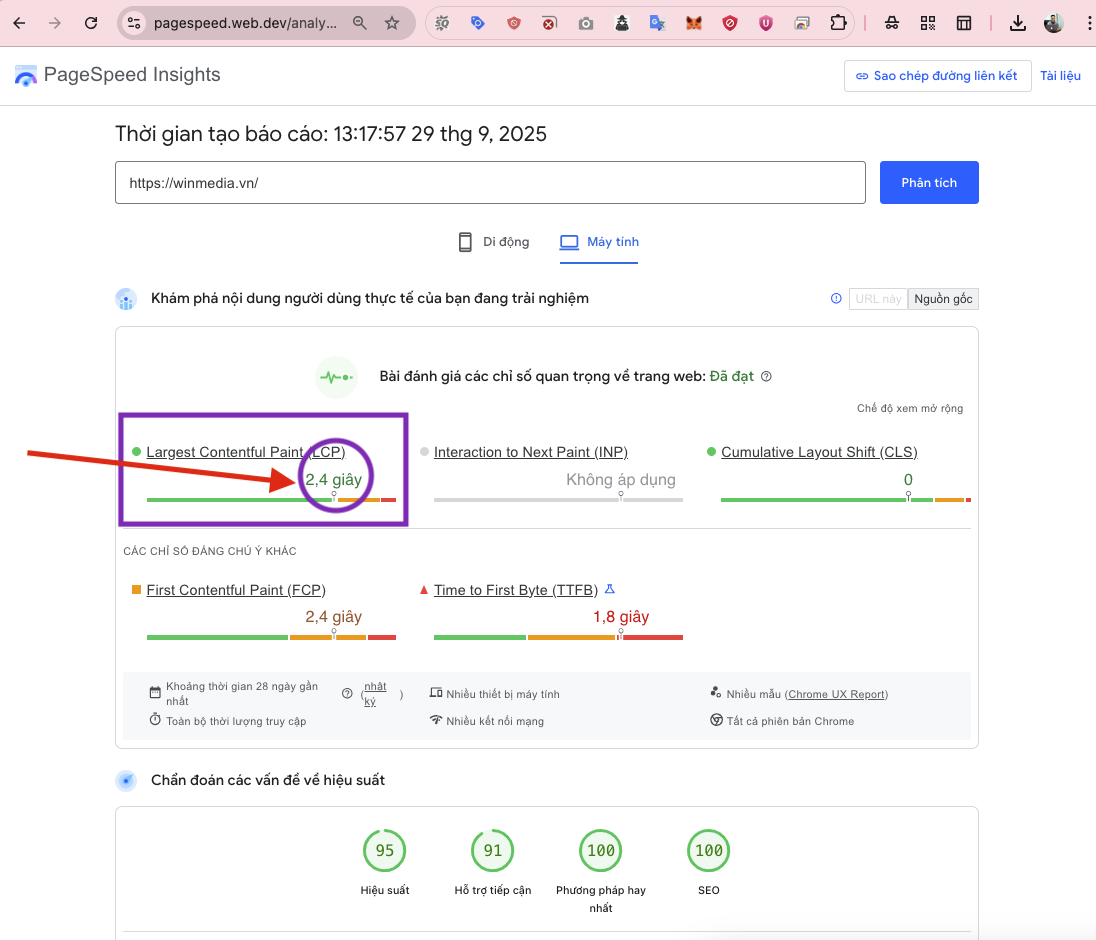Open the MetaMask fox extension icon
The height and width of the screenshot is (940, 1096).
[x=694, y=23]
